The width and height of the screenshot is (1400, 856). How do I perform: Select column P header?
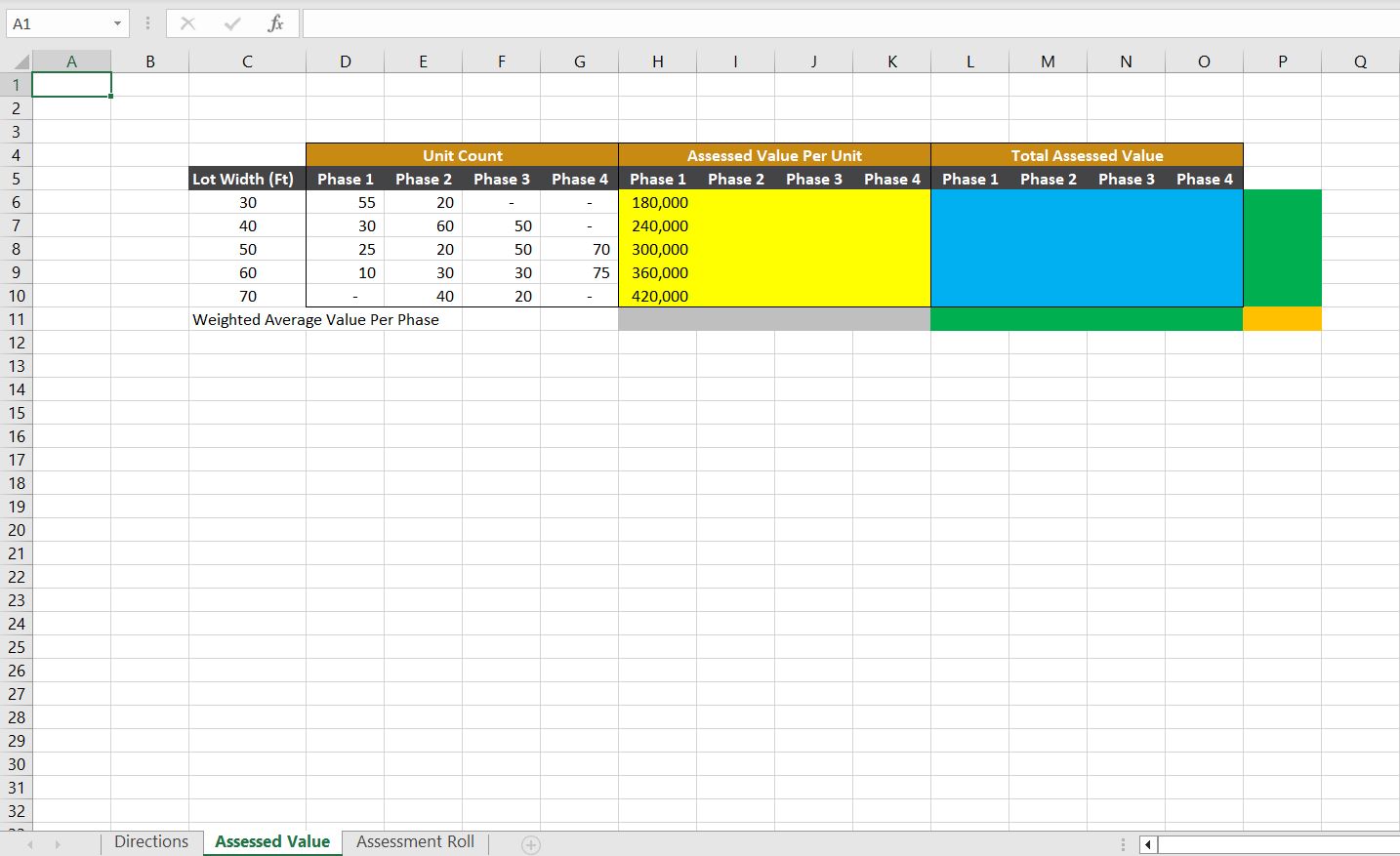pyautogui.click(x=1282, y=61)
